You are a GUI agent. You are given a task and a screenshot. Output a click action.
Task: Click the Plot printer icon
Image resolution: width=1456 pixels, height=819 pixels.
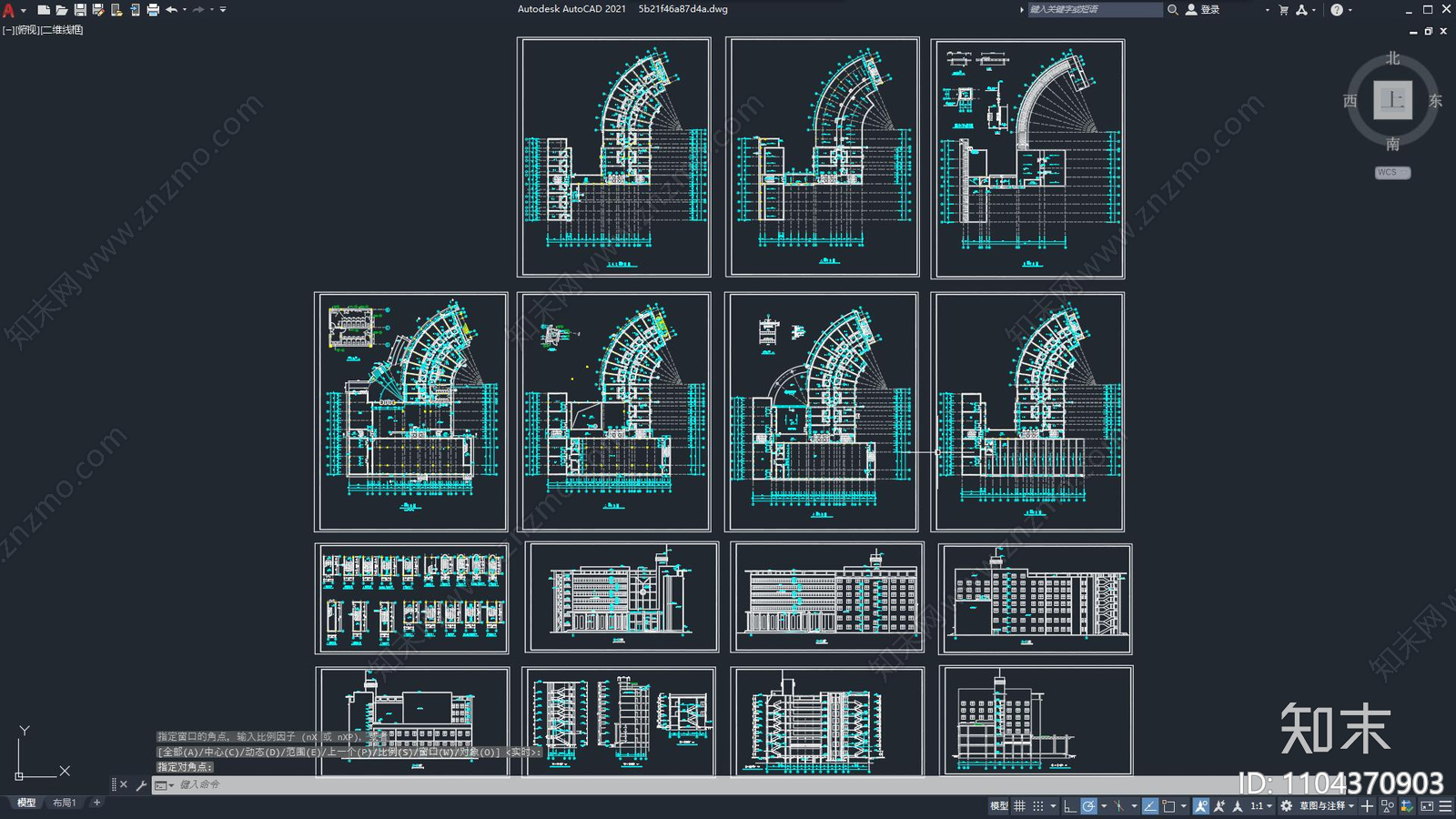153,10
